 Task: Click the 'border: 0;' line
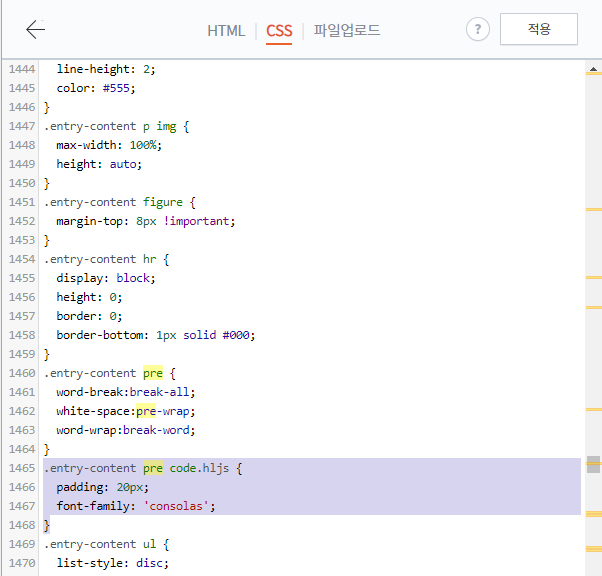pyautogui.click(x=89, y=316)
